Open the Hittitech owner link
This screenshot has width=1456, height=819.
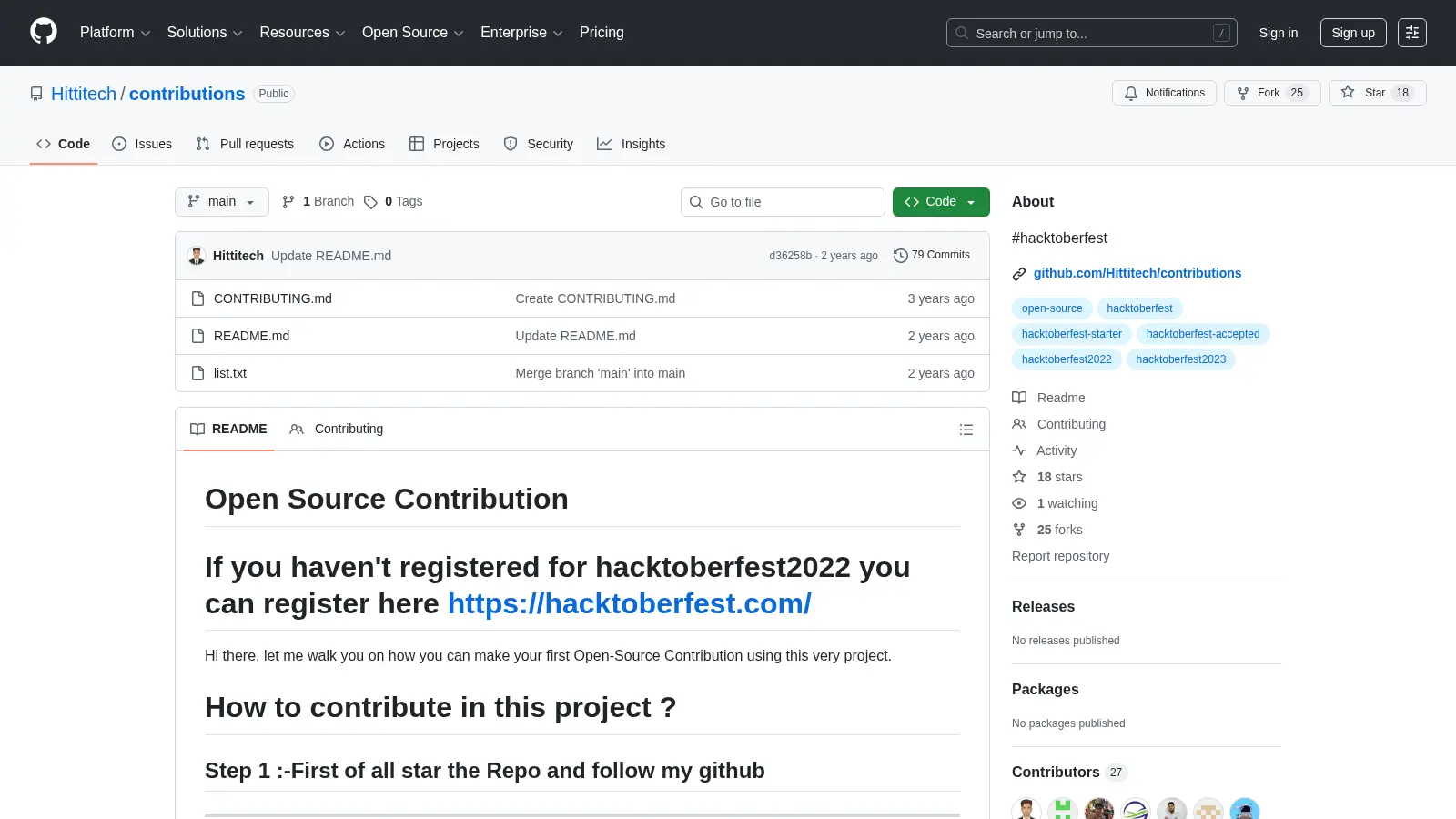coord(84,94)
